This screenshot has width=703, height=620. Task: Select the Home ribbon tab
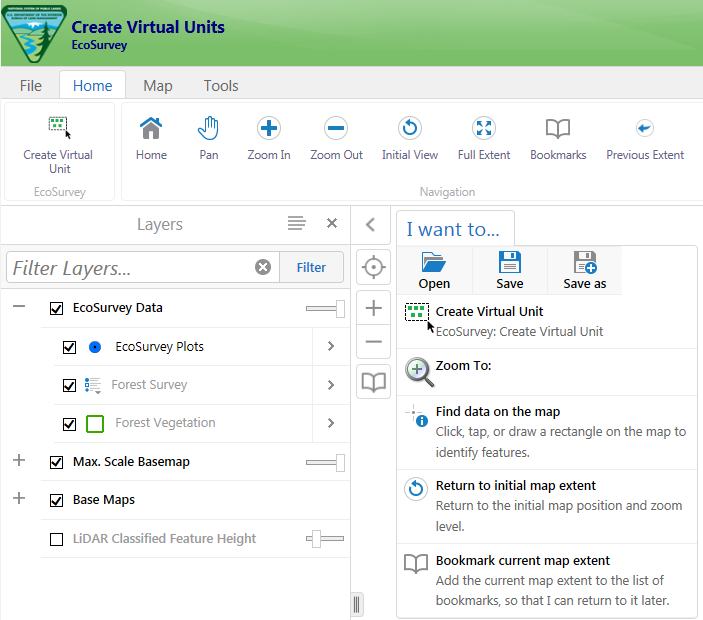click(92, 85)
